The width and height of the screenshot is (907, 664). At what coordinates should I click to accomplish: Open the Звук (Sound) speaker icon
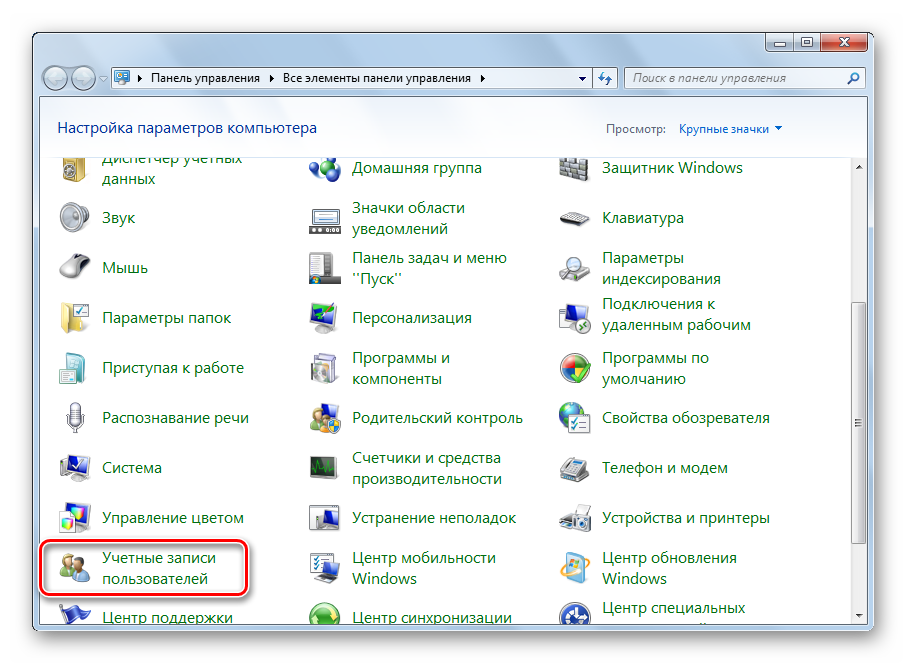tap(76, 218)
